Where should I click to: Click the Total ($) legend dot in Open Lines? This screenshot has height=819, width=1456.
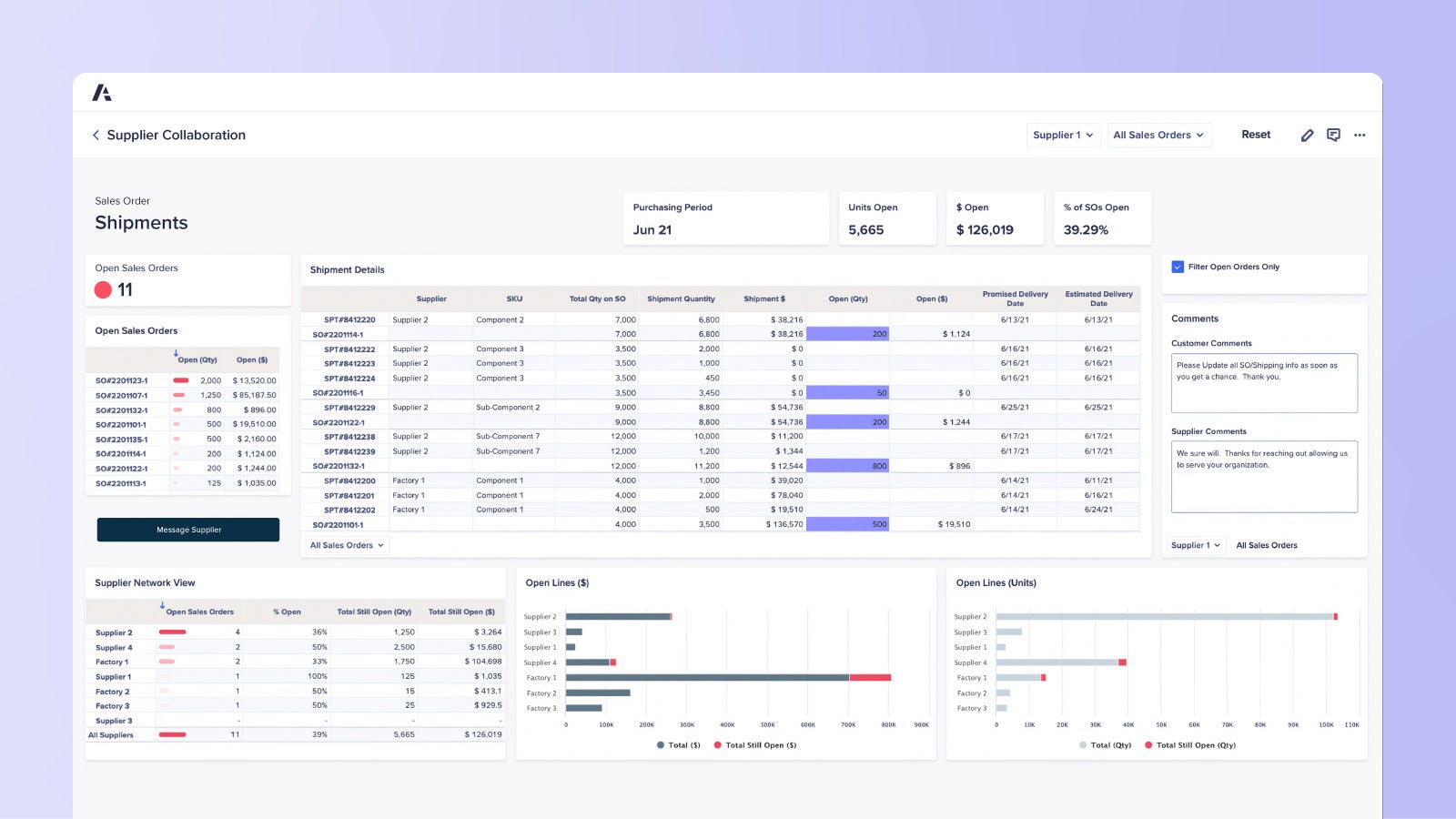(661, 744)
